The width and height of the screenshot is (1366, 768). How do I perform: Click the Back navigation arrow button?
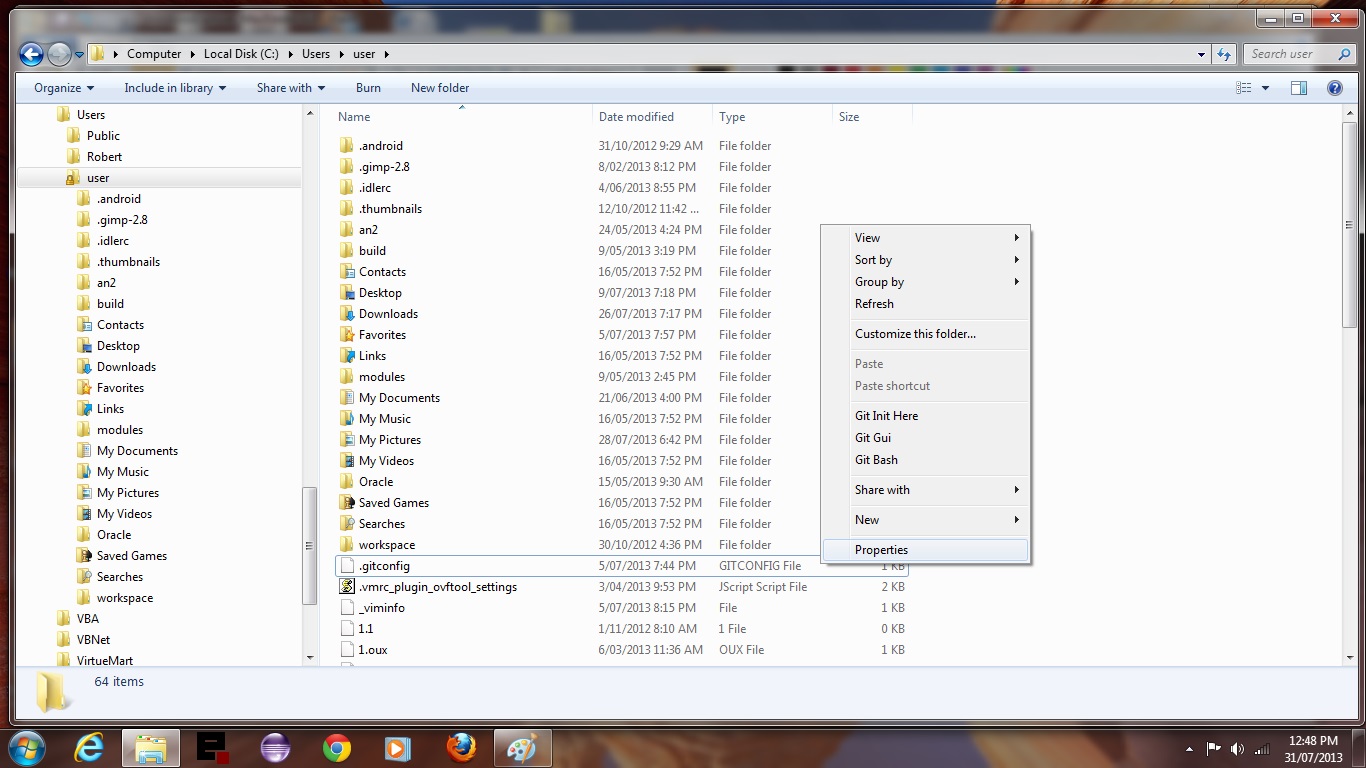[31, 54]
